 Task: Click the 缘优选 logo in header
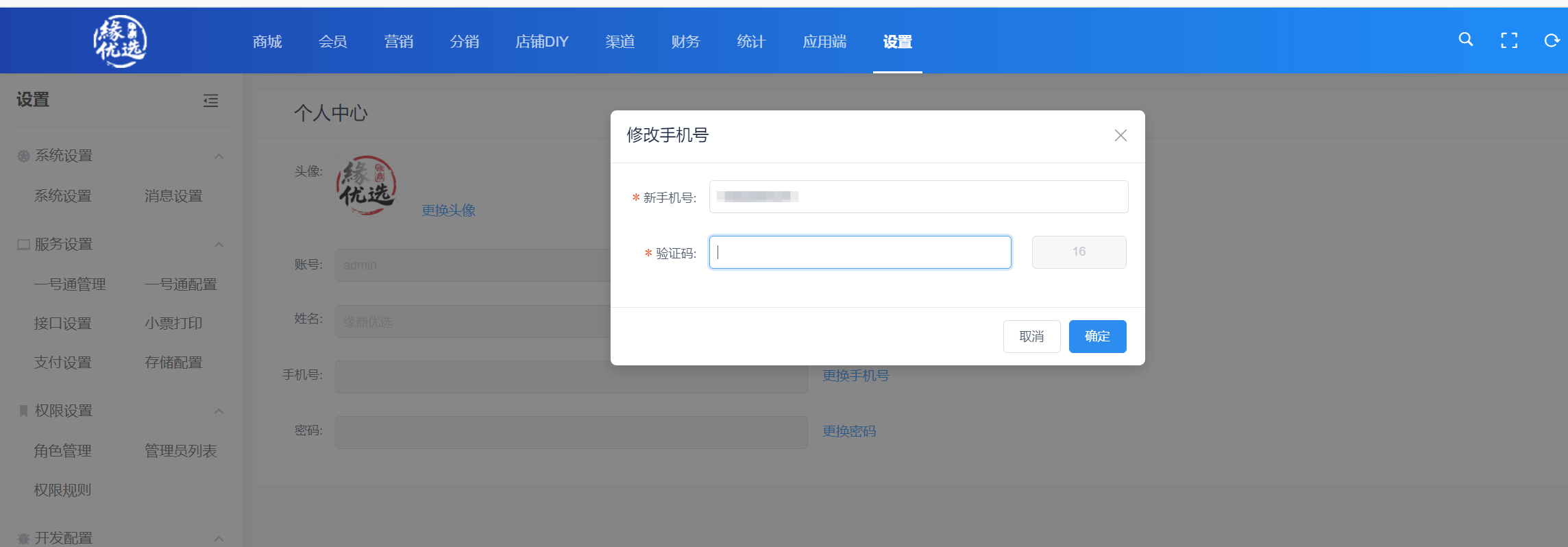(x=120, y=41)
